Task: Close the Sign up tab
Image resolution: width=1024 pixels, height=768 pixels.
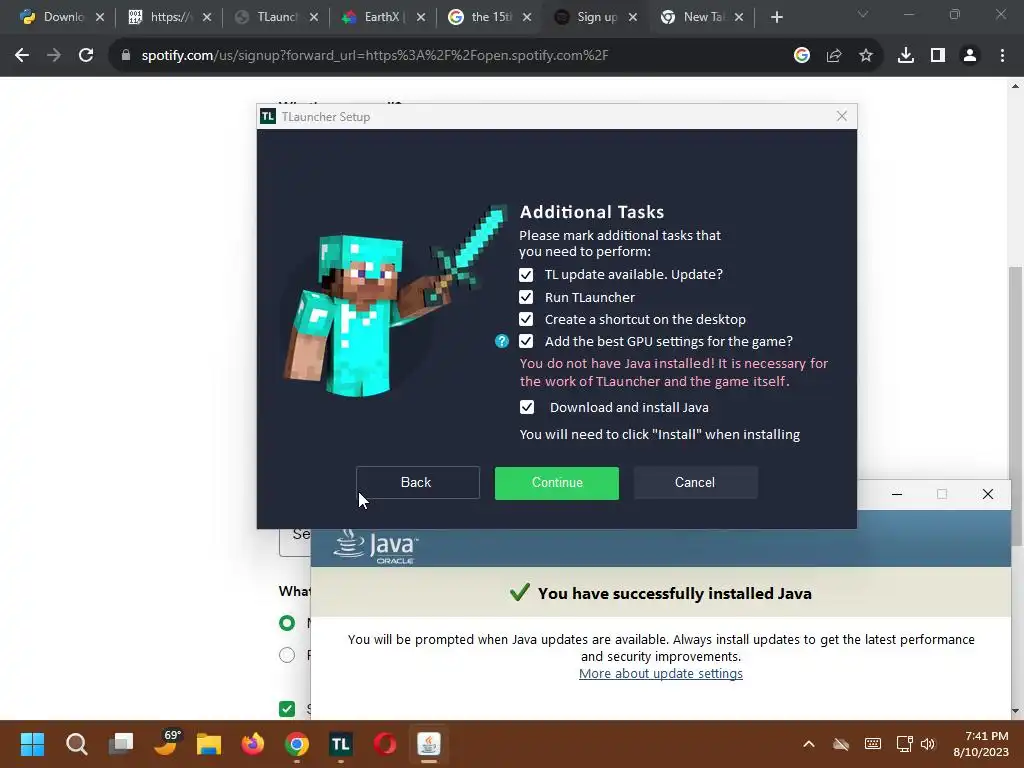Action: point(633,18)
